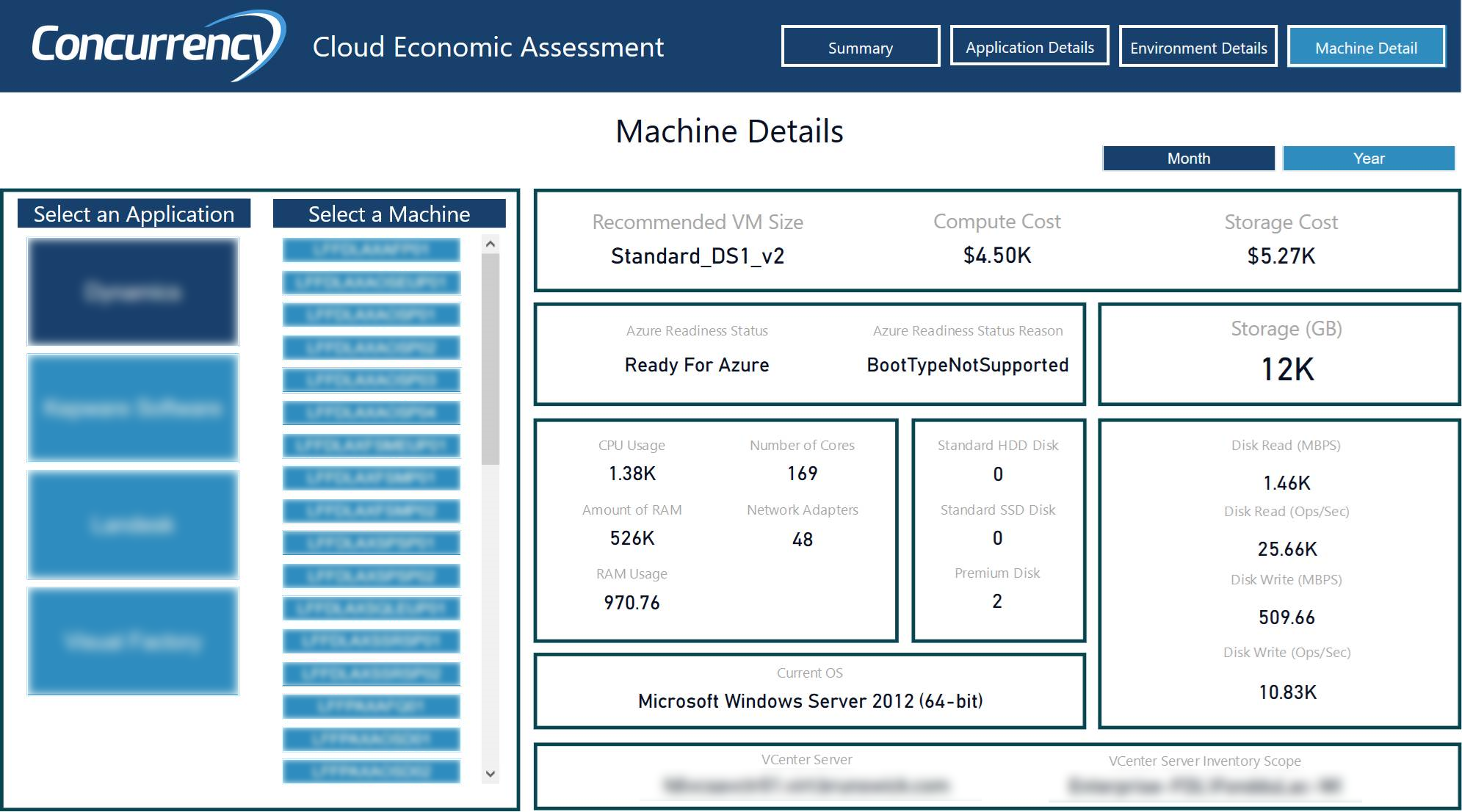Click the VCenter Server Inventory Scope label
1462x812 pixels.
(1204, 761)
